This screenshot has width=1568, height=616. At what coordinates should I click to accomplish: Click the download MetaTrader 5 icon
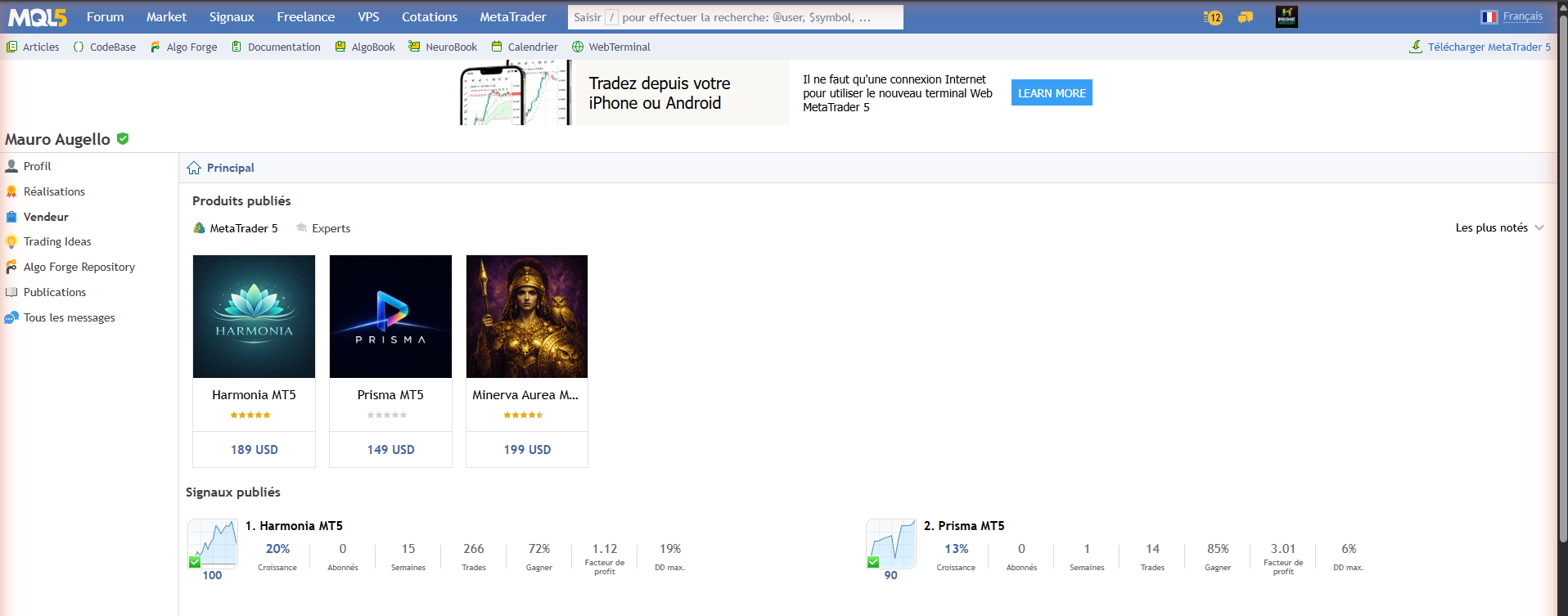1415,47
